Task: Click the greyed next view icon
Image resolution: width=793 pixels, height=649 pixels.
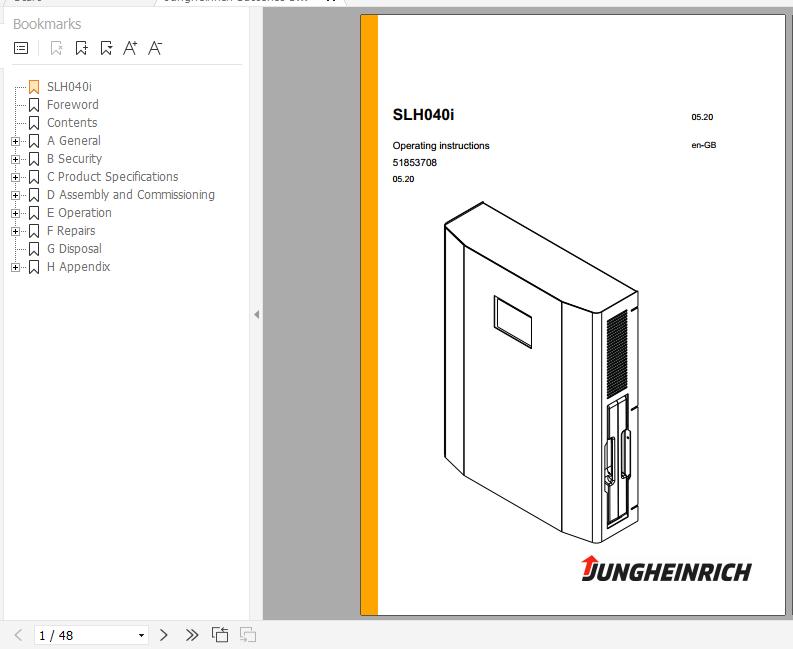Action: 248,635
